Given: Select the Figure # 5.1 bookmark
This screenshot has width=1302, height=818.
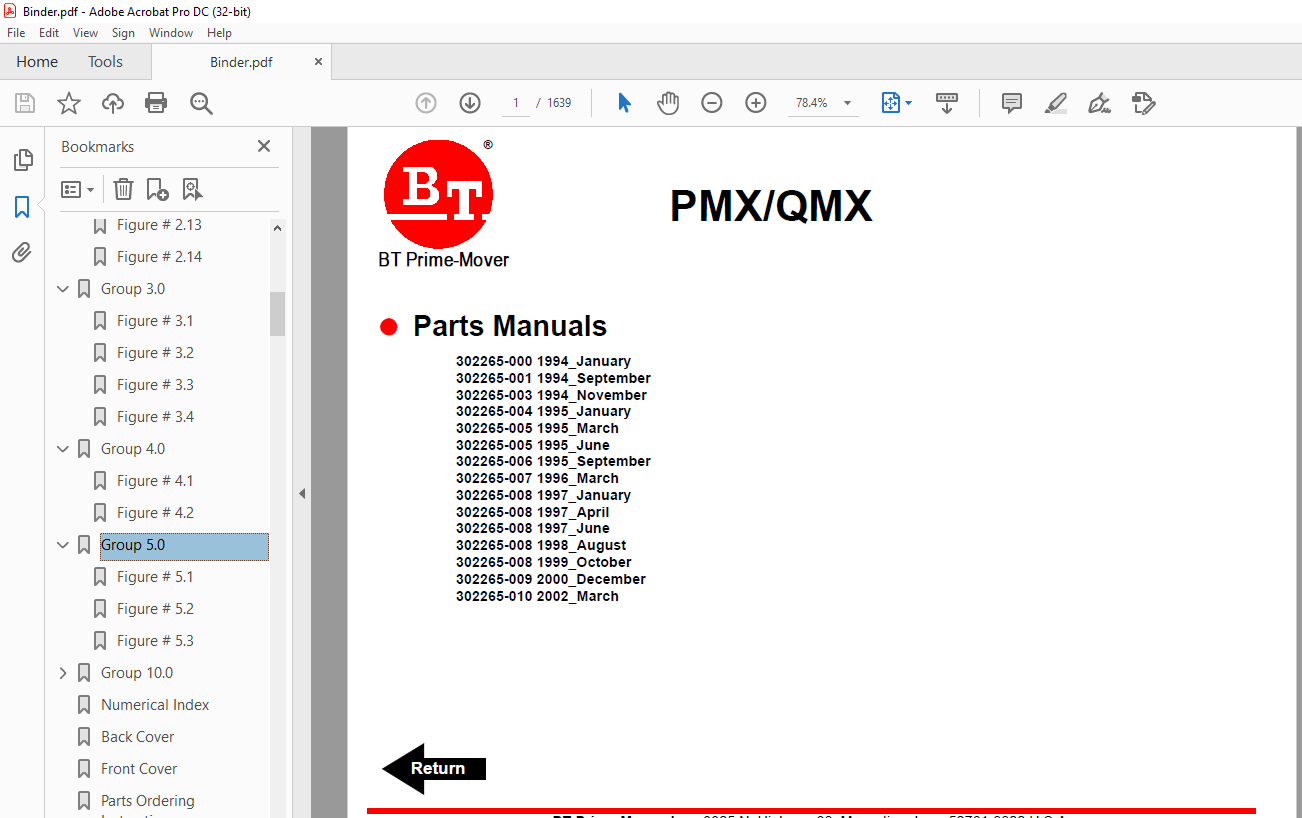Looking at the screenshot, I should coord(155,577).
